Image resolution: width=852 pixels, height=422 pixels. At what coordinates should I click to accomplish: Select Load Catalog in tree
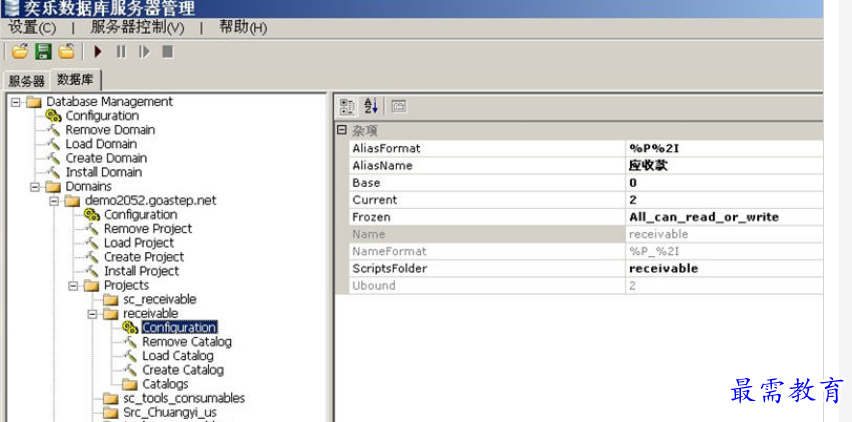point(178,356)
